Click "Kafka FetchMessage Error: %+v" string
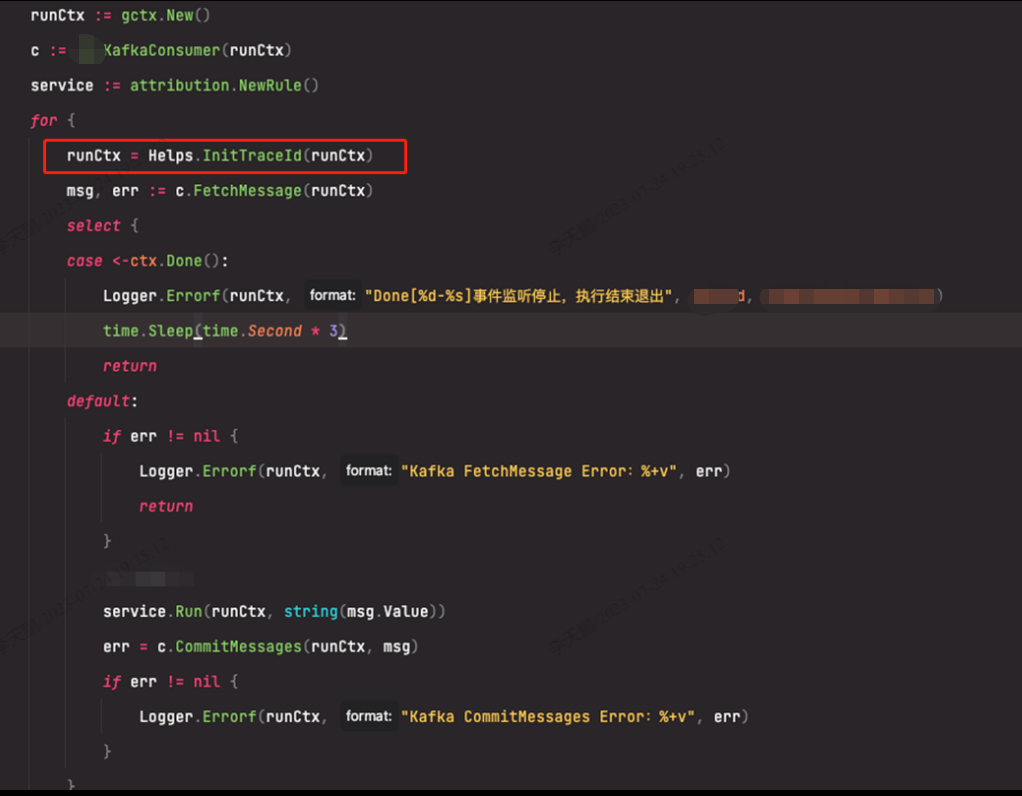 point(539,471)
